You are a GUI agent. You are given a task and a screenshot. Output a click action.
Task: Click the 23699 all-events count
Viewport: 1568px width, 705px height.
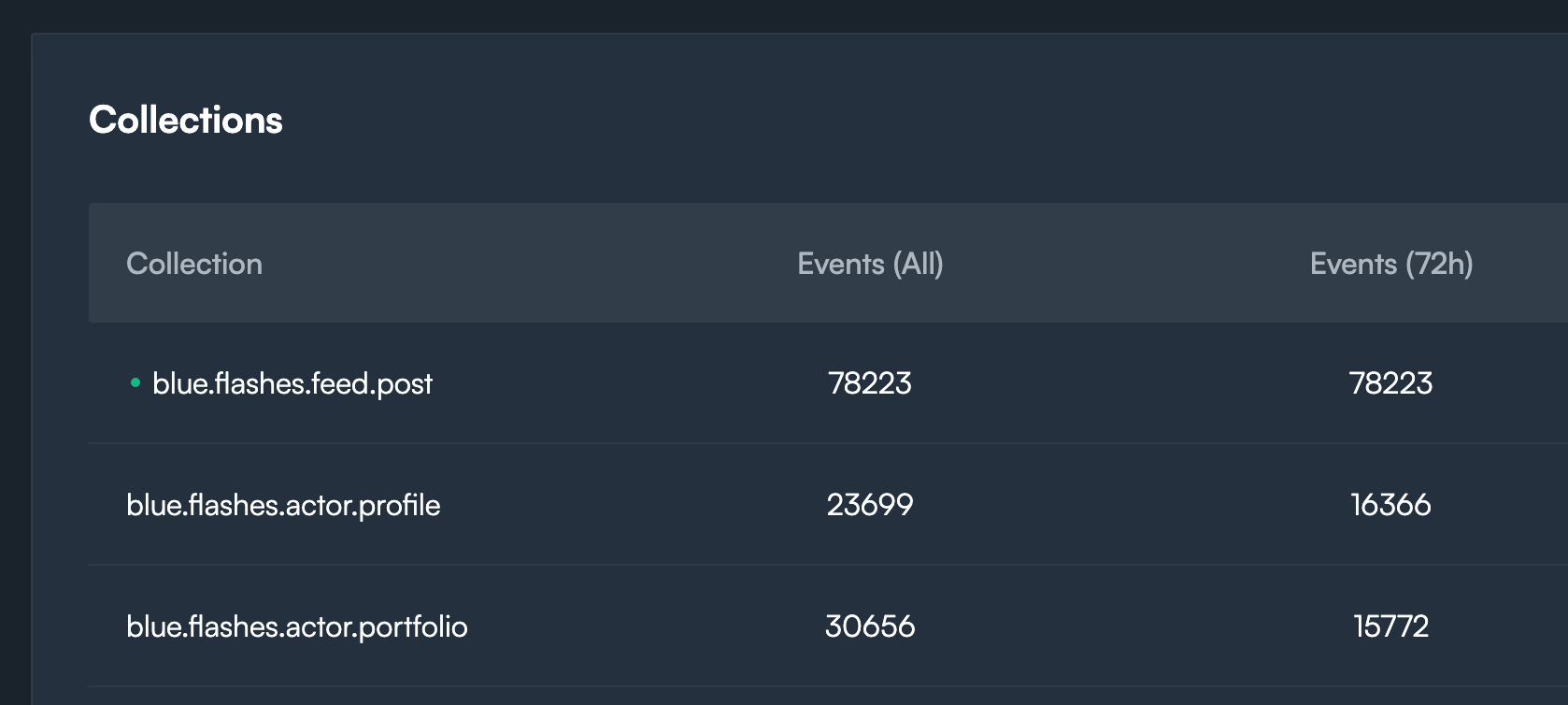(x=870, y=505)
